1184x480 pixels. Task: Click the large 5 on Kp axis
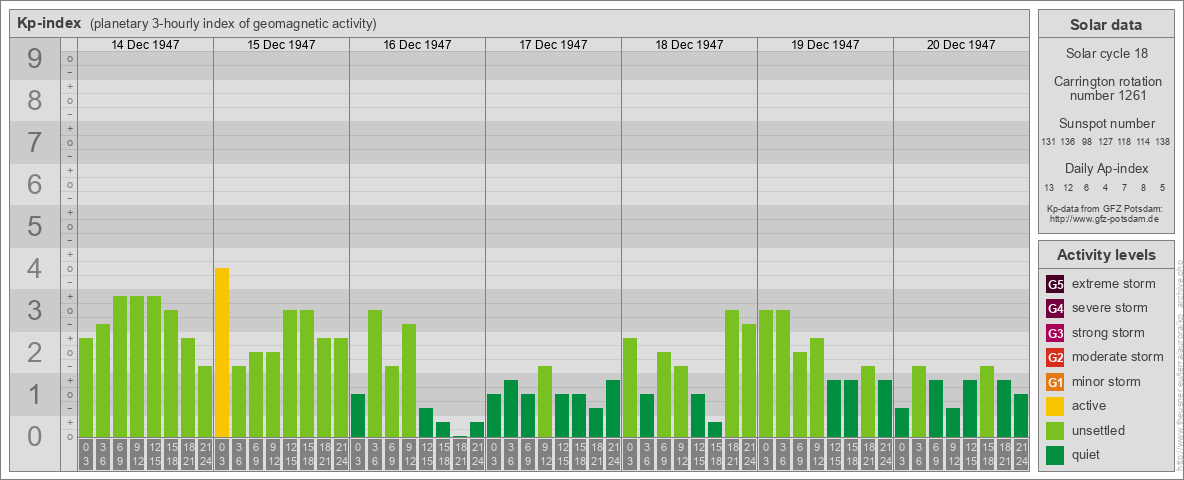click(x=34, y=226)
